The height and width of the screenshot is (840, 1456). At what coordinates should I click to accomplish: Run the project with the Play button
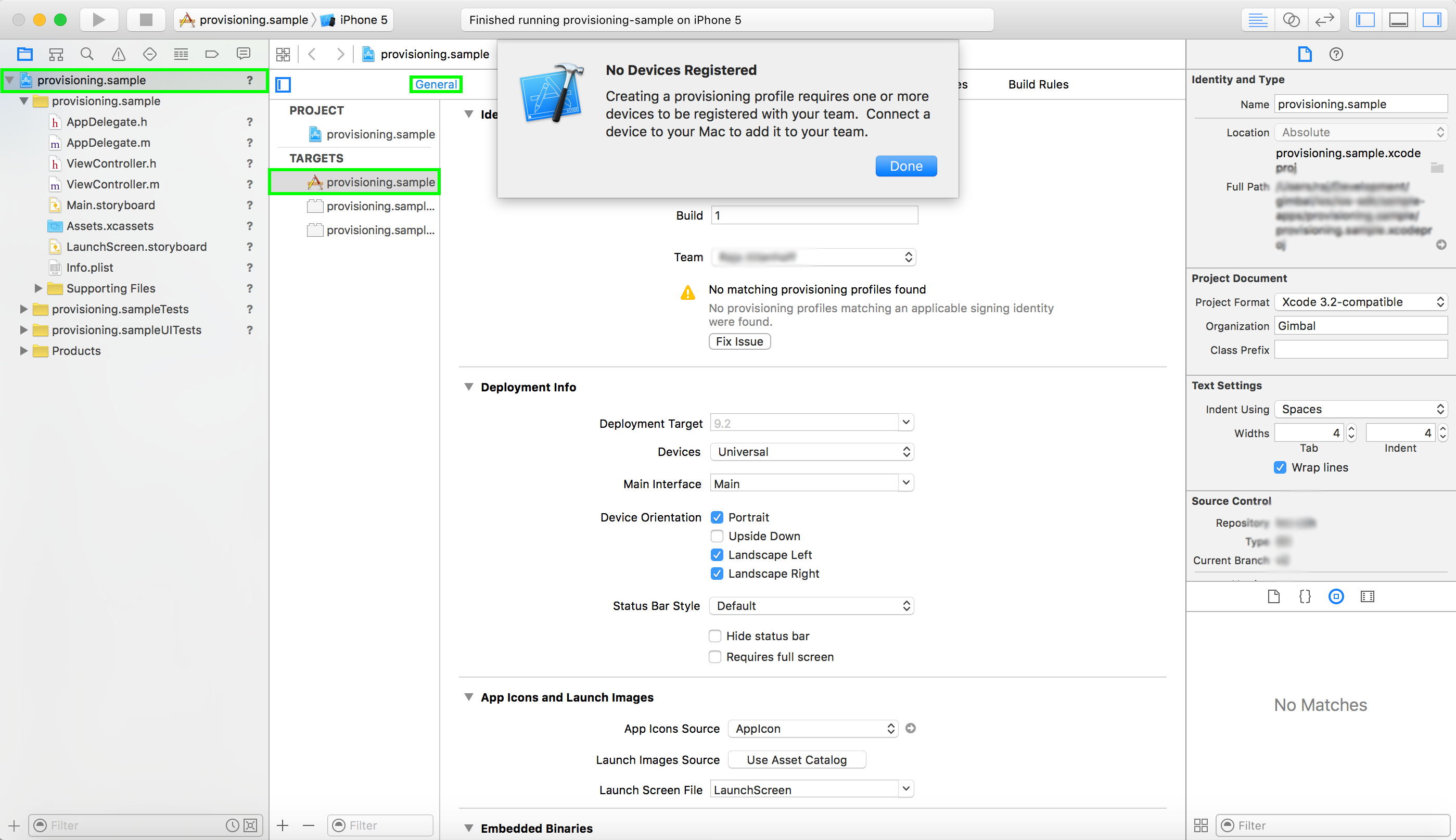pos(99,20)
